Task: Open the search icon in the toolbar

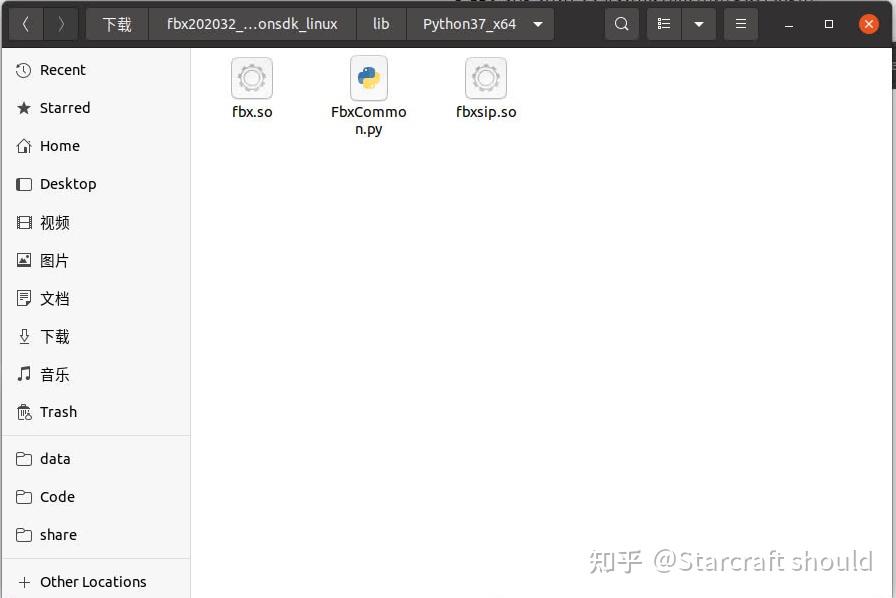Action: pos(621,23)
